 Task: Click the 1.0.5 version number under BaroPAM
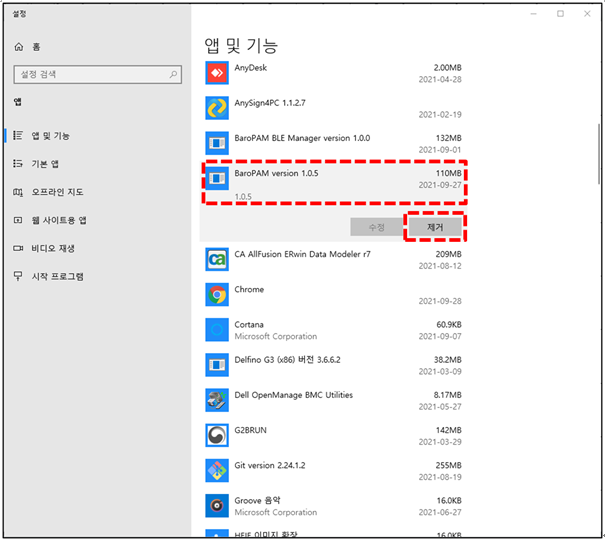(x=243, y=196)
